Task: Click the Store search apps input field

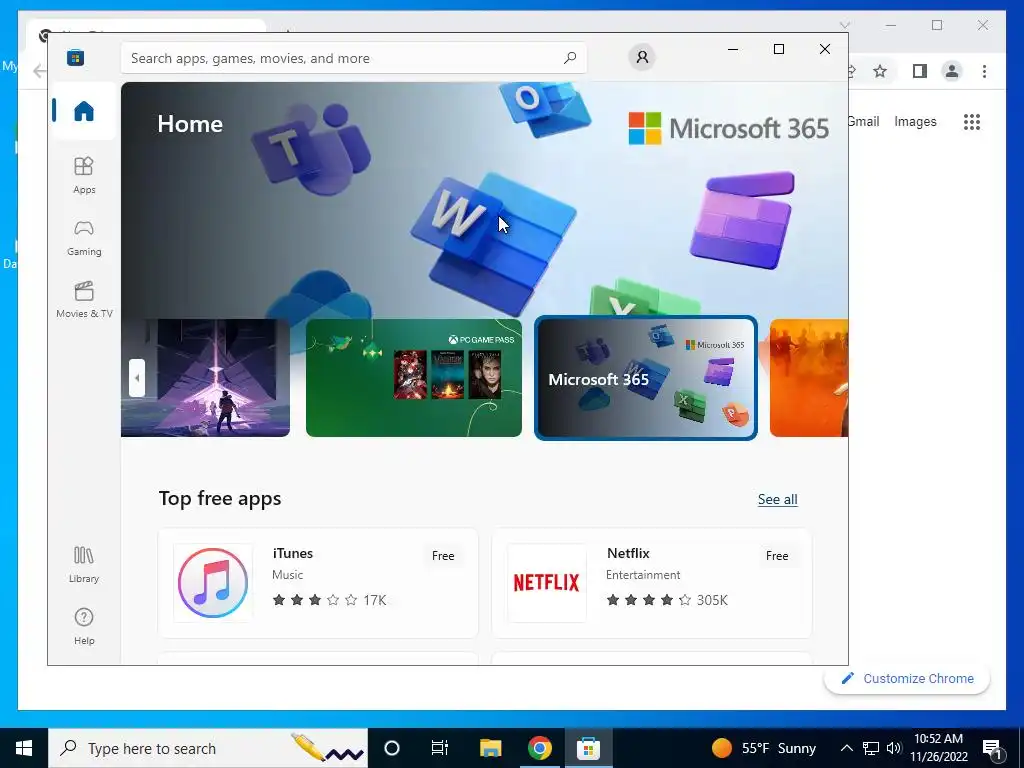Action: coord(353,58)
